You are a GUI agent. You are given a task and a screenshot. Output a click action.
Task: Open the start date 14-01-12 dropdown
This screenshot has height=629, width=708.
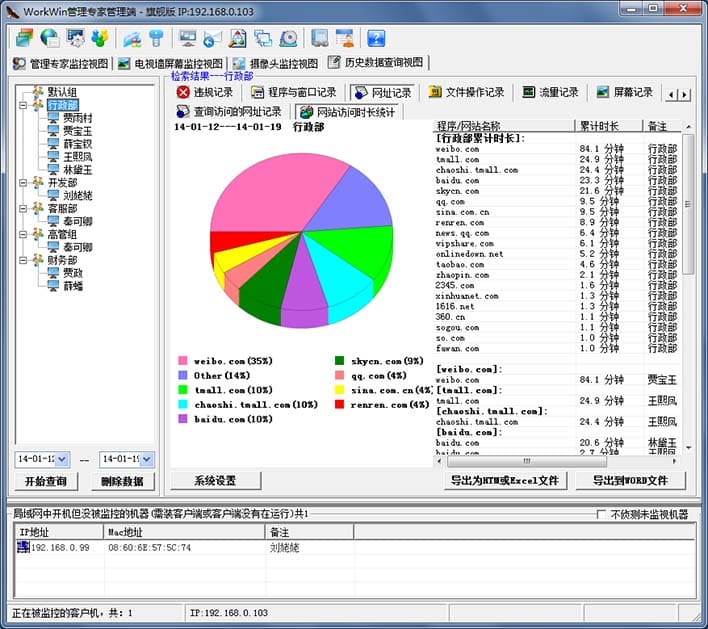62,459
